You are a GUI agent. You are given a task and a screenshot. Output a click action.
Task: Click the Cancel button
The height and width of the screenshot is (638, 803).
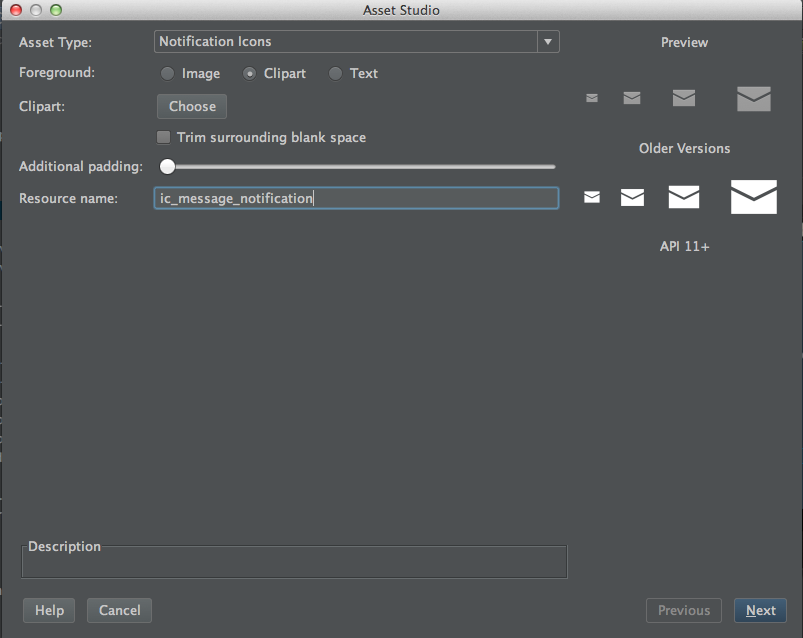[x=119, y=610]
